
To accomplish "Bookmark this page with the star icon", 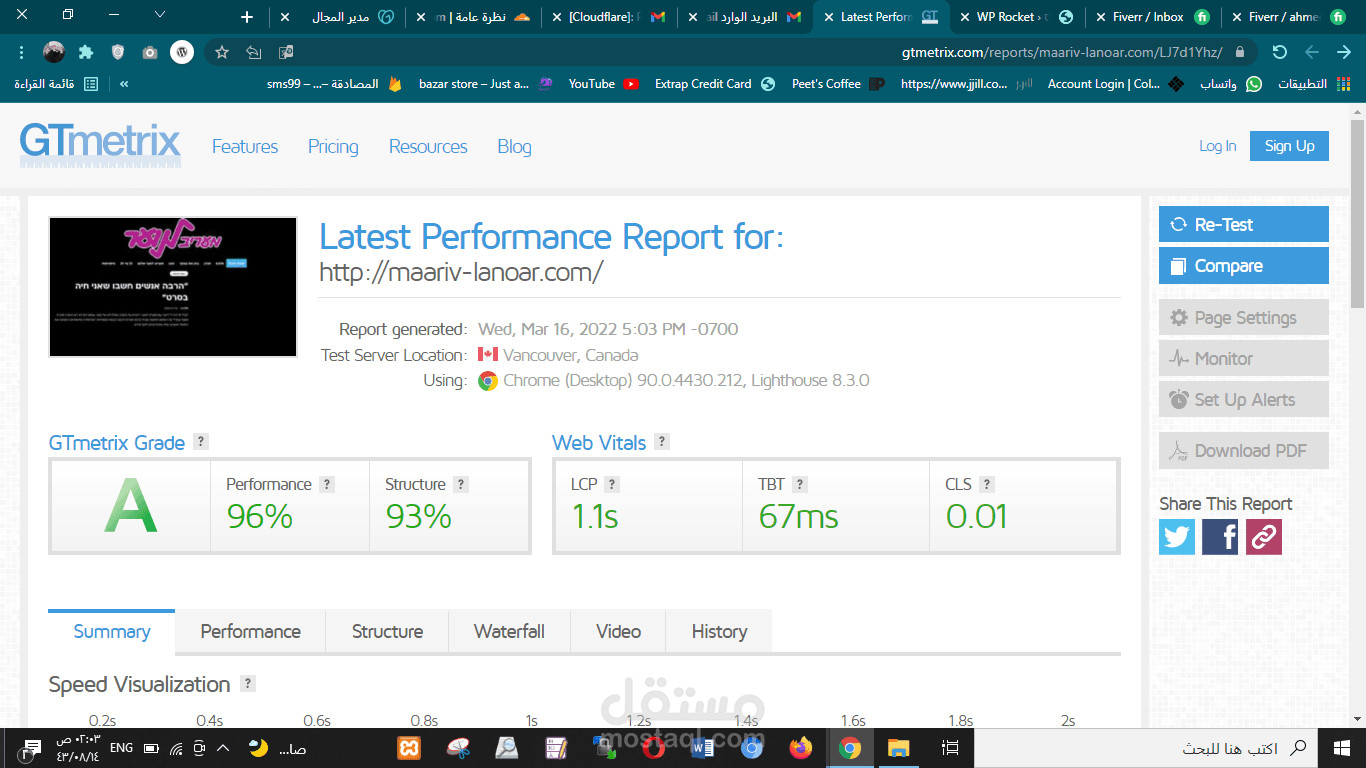I will tap(222, 52).
